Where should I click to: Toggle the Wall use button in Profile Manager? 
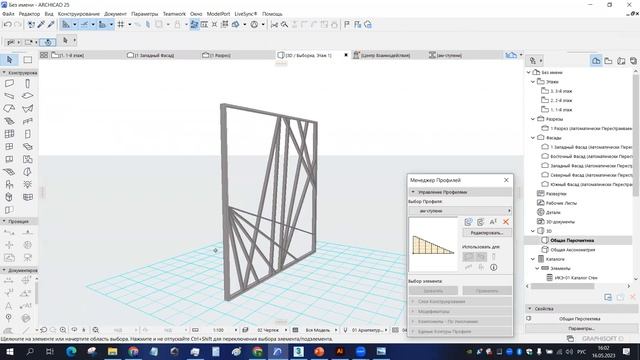(x=468, y=256)
